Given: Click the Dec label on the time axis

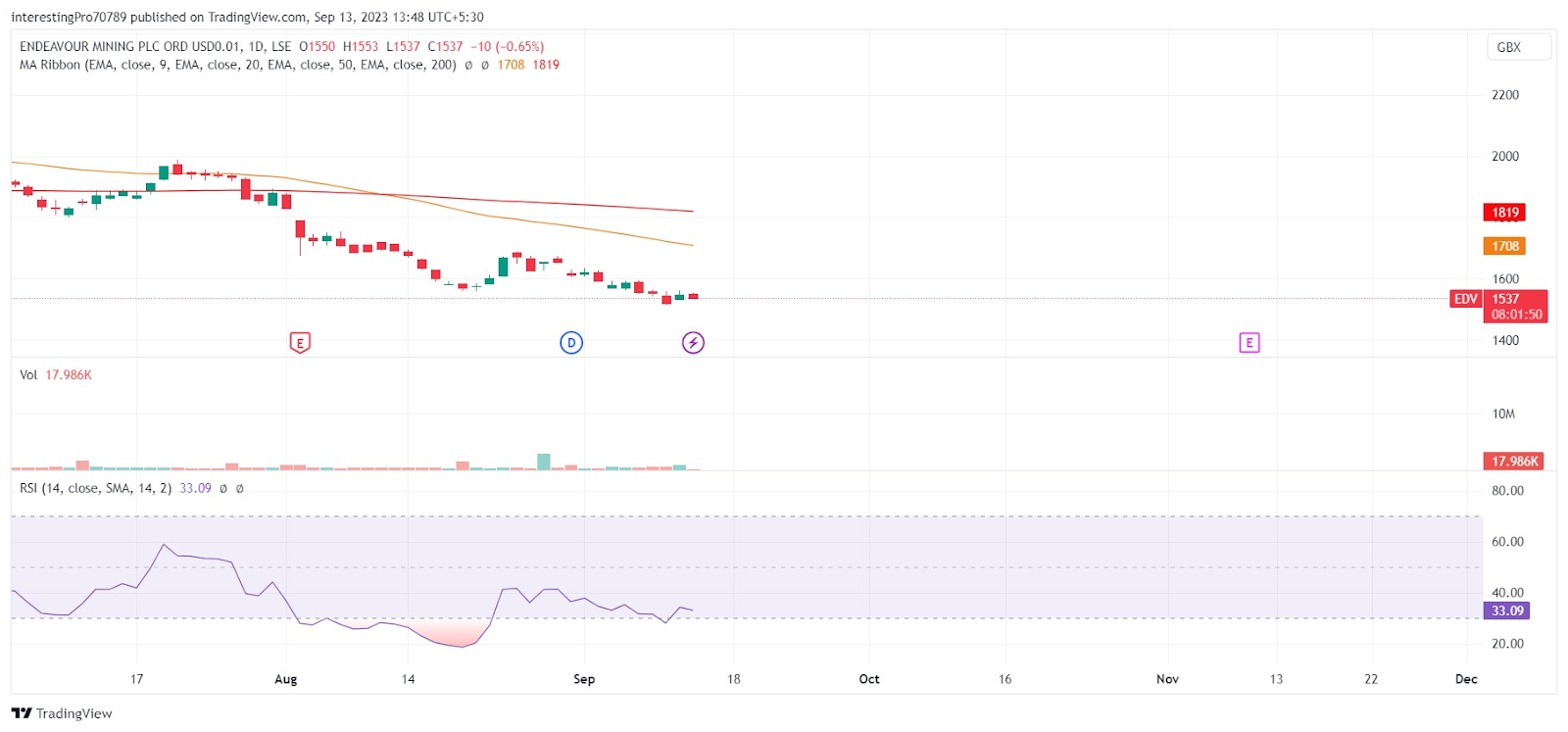Looking at the screenshot, I should coord(1466,679).
